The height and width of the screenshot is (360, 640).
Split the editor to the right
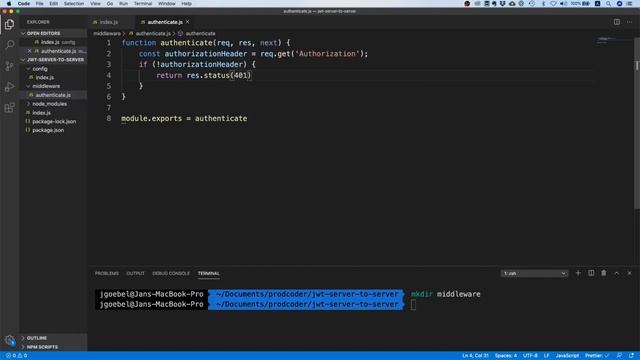pyautogui.click(x=617, y=22)
